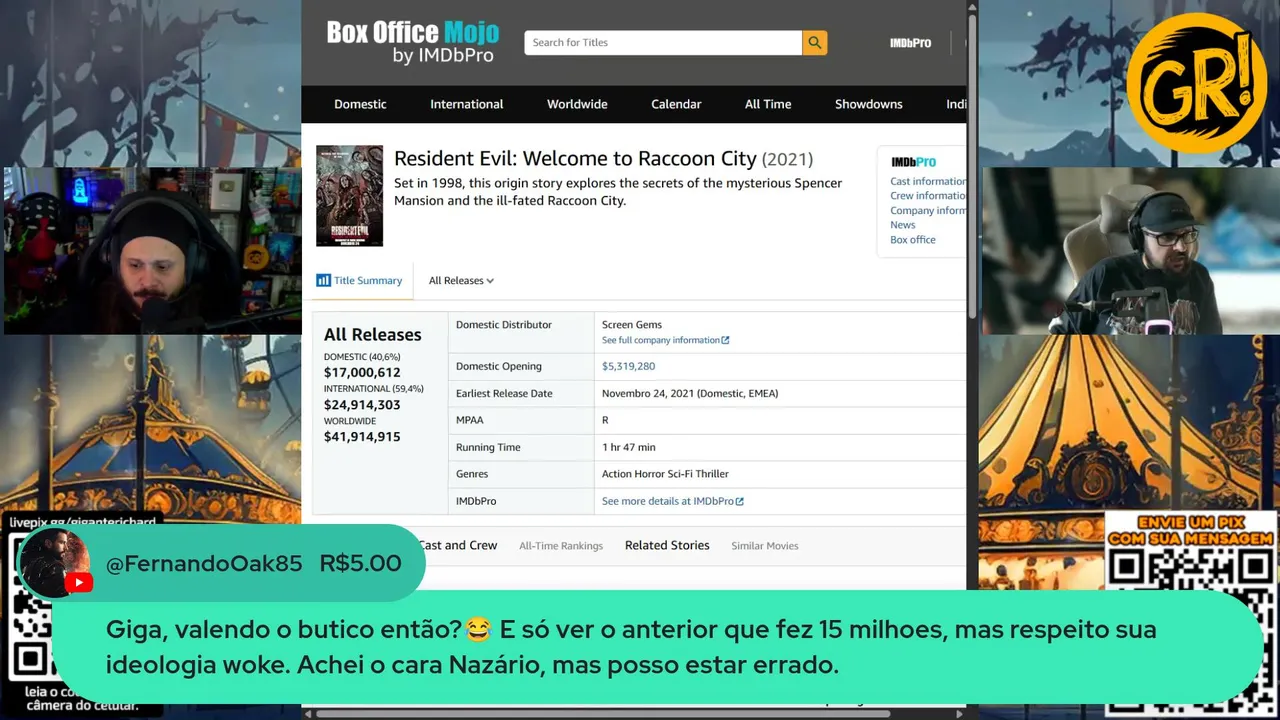Switch to All-Time Rankings tab
The width and height of the screenshot is (1280, 720).
(x=561, y=546)
